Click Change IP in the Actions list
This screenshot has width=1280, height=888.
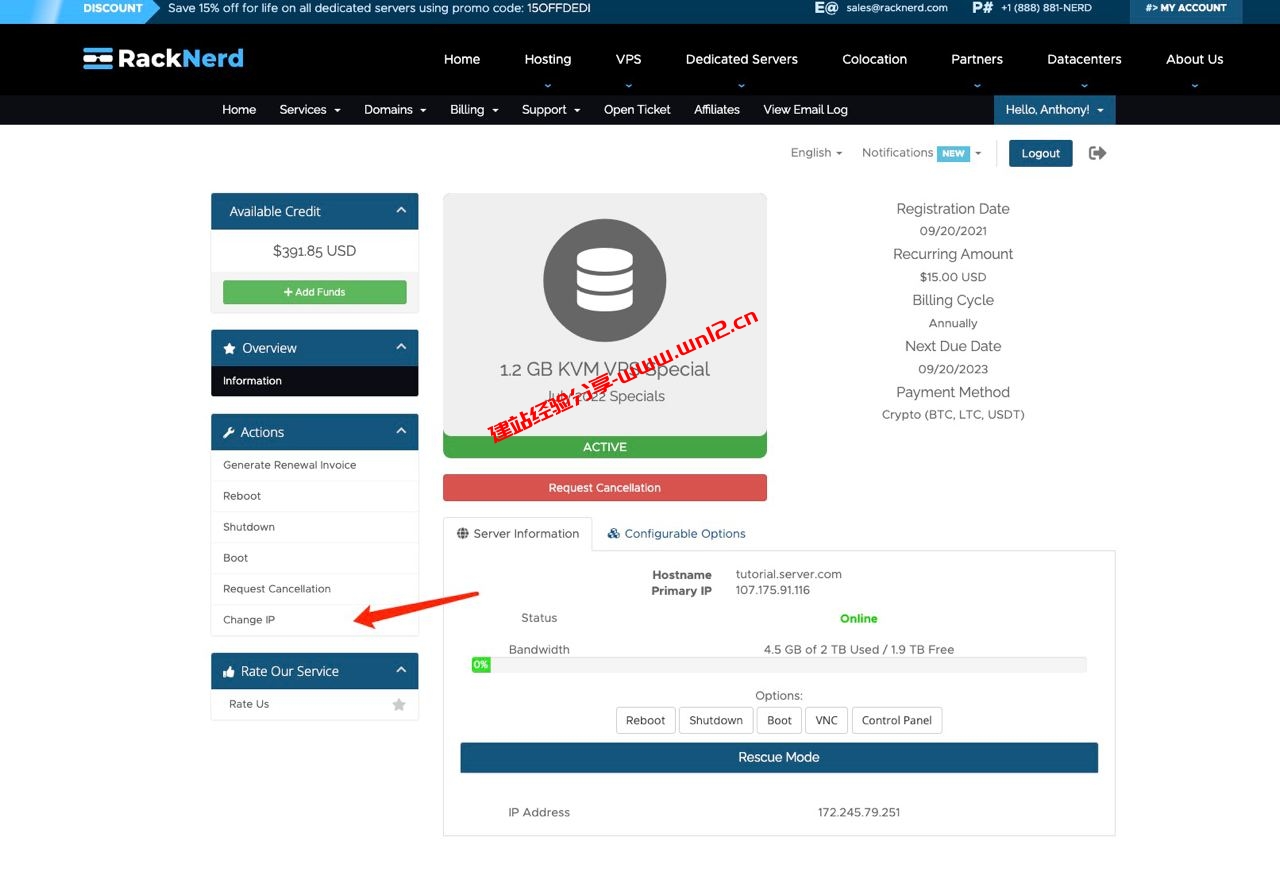tap(249, 620)
